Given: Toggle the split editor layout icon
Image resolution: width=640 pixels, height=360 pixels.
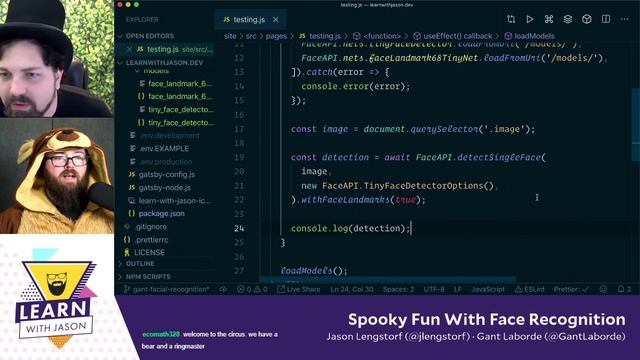Looking at the screenshot, I should coord(606,19).
